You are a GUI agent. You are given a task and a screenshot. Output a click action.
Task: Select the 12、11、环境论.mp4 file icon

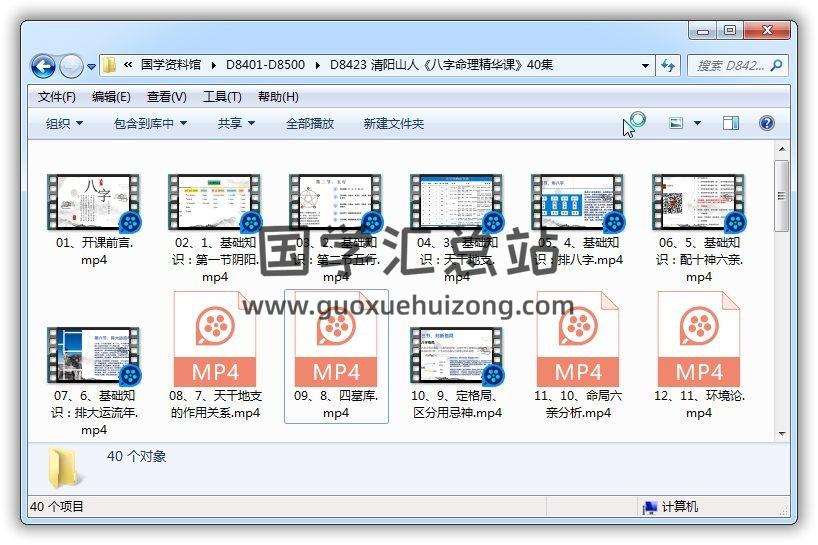699,339
